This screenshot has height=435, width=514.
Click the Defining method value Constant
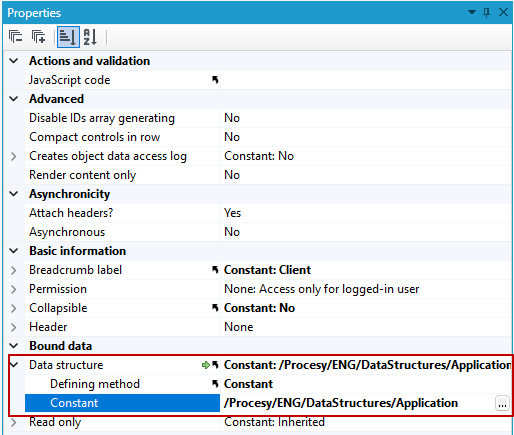(x=248, y=384)
